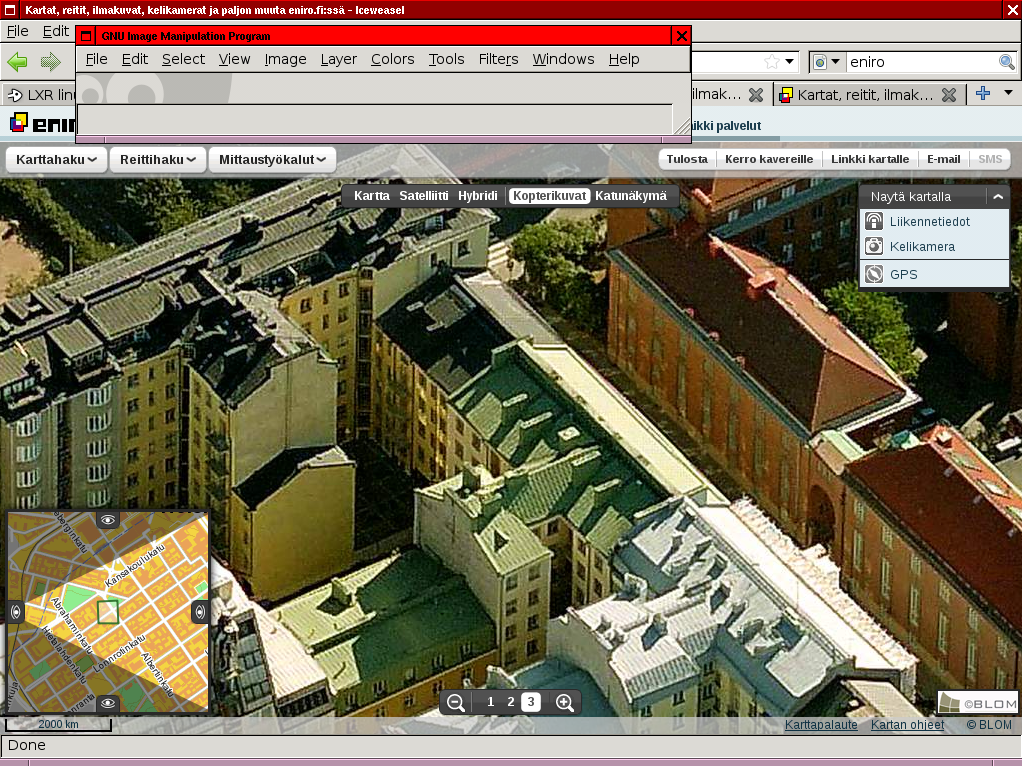Close the 'Kartat, reitit, ilmak...' tab
Viewport: 1022px width, 766px height.
(x=949, y=95)
